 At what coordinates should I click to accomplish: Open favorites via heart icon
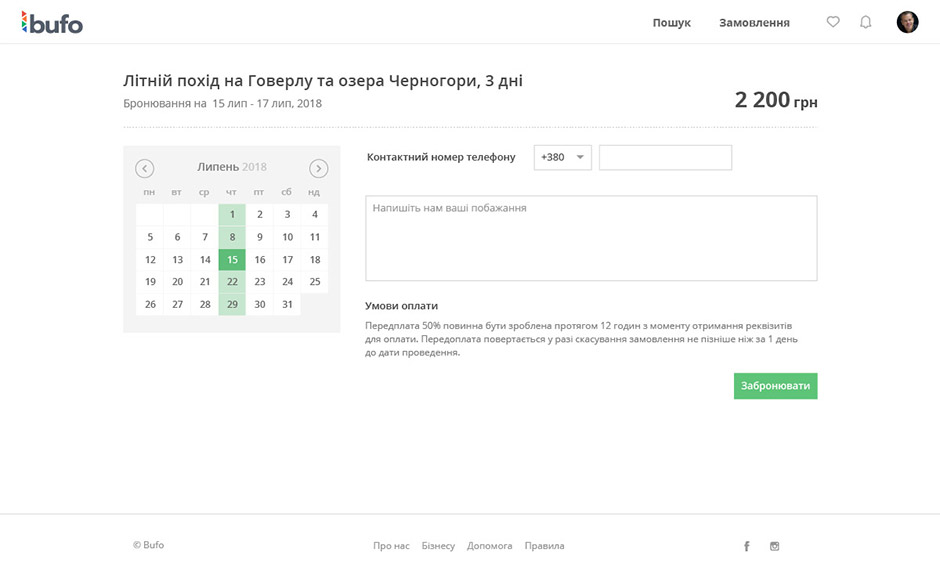(x=833, y=22)
